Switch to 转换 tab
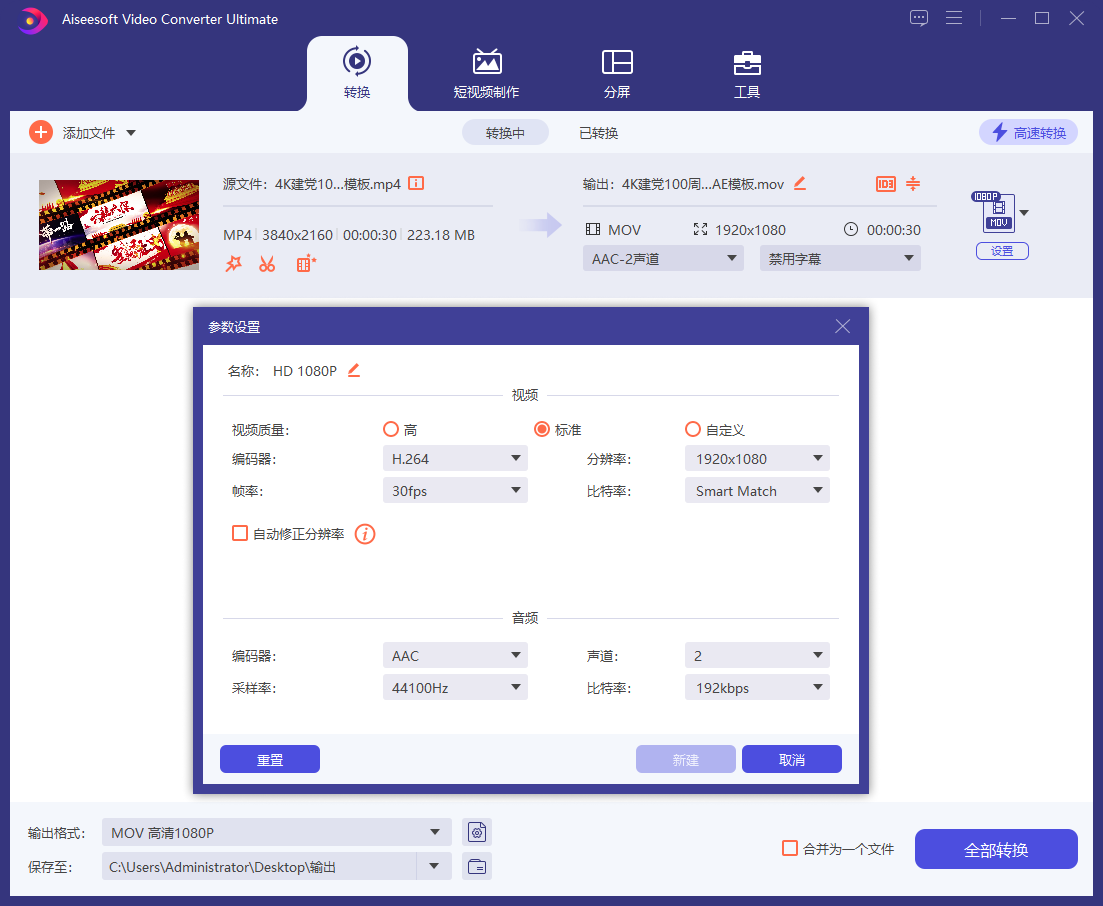The height and width of the screenshot is (906, 1103). (x=357, y=74)
